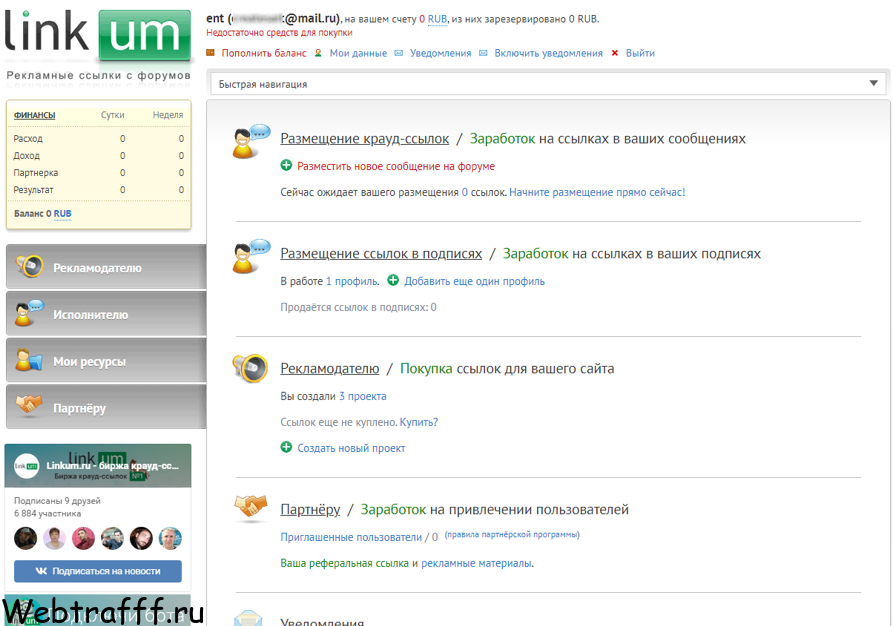Screen dimensions: 893x626
Task: Click Включить уведомления link
Action: pos(548,53)
